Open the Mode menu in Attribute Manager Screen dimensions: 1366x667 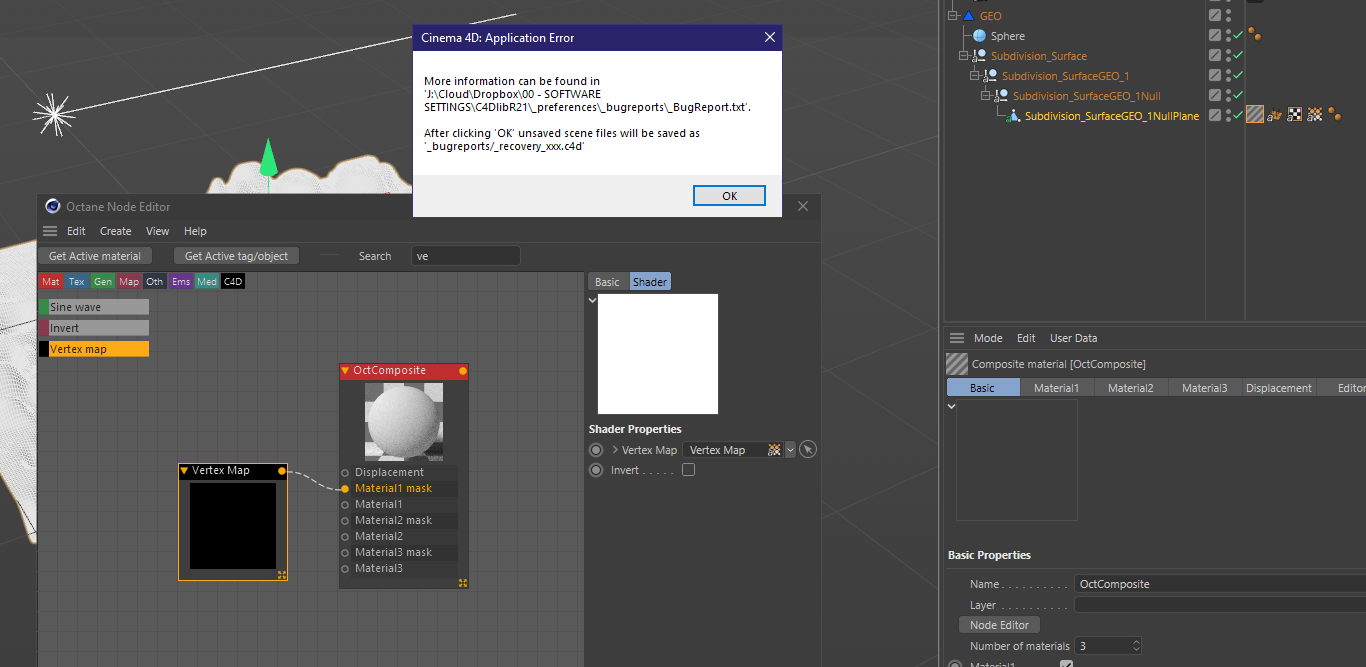click(x=988, y=338)
